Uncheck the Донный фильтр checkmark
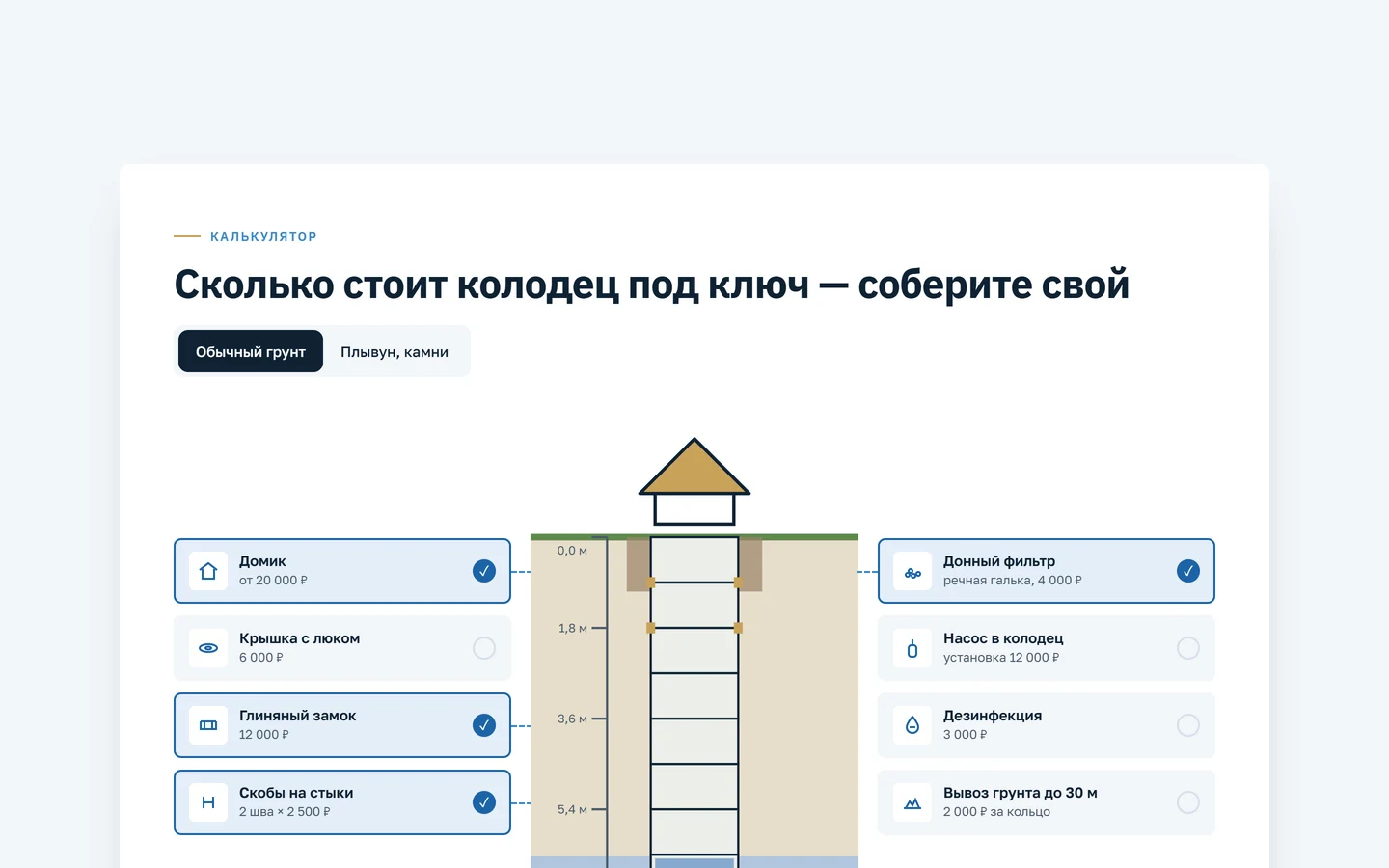 pos(1188,571)
